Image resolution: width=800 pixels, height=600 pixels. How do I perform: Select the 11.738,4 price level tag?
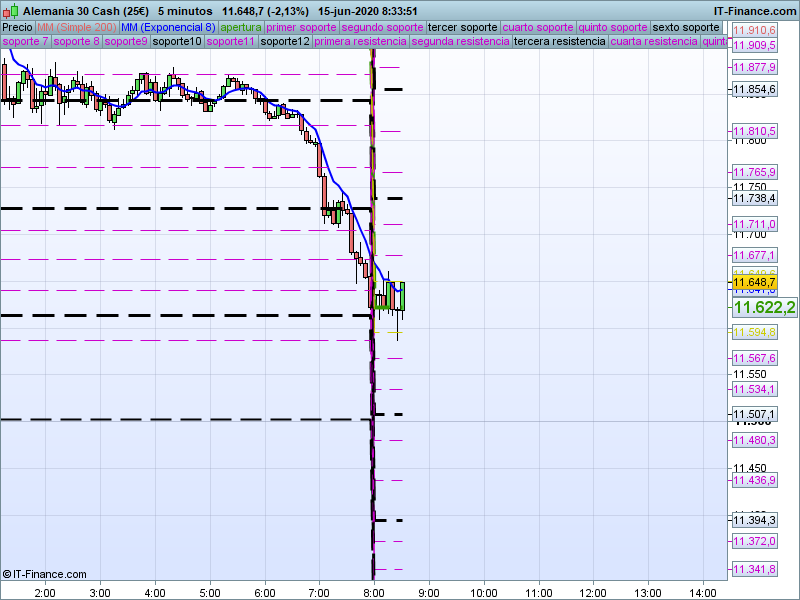pos(754,198)
